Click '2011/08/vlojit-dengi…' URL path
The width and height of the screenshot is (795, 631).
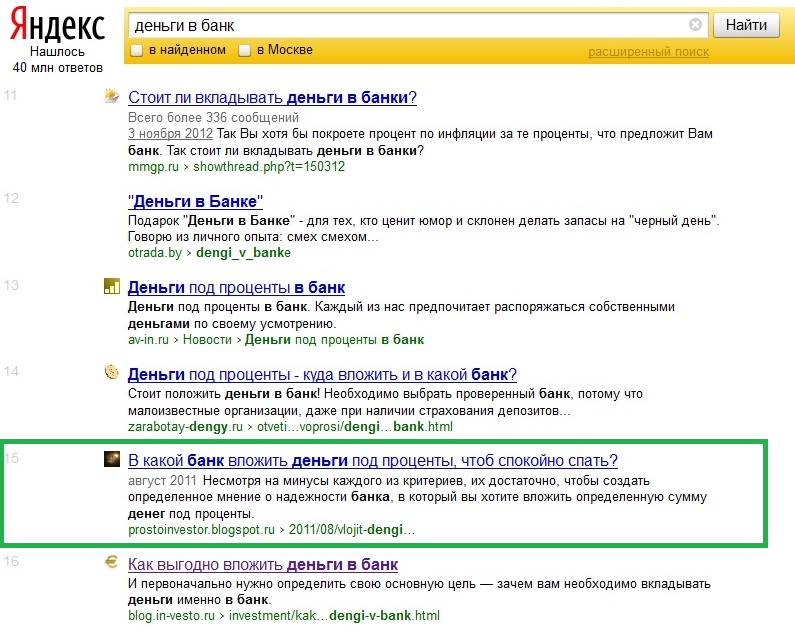351,530
